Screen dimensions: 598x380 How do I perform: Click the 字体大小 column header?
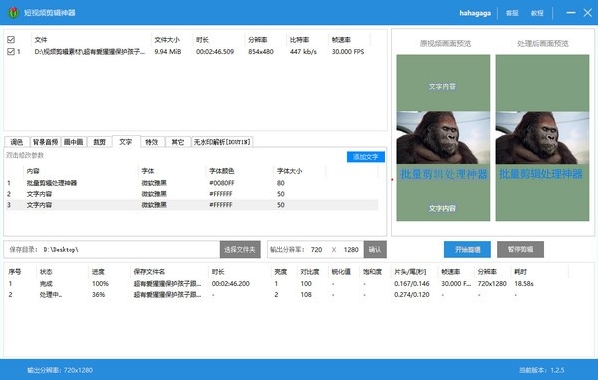(289, 171)
